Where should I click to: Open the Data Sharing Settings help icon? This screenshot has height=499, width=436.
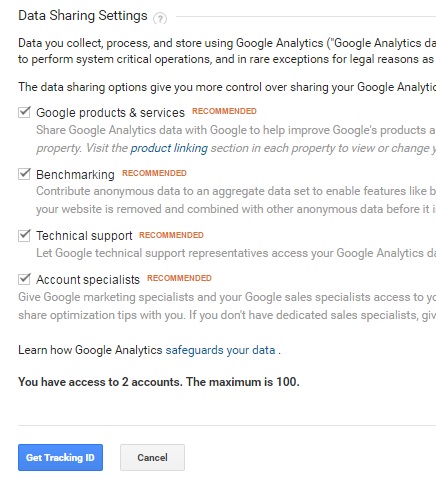(160, 18)
